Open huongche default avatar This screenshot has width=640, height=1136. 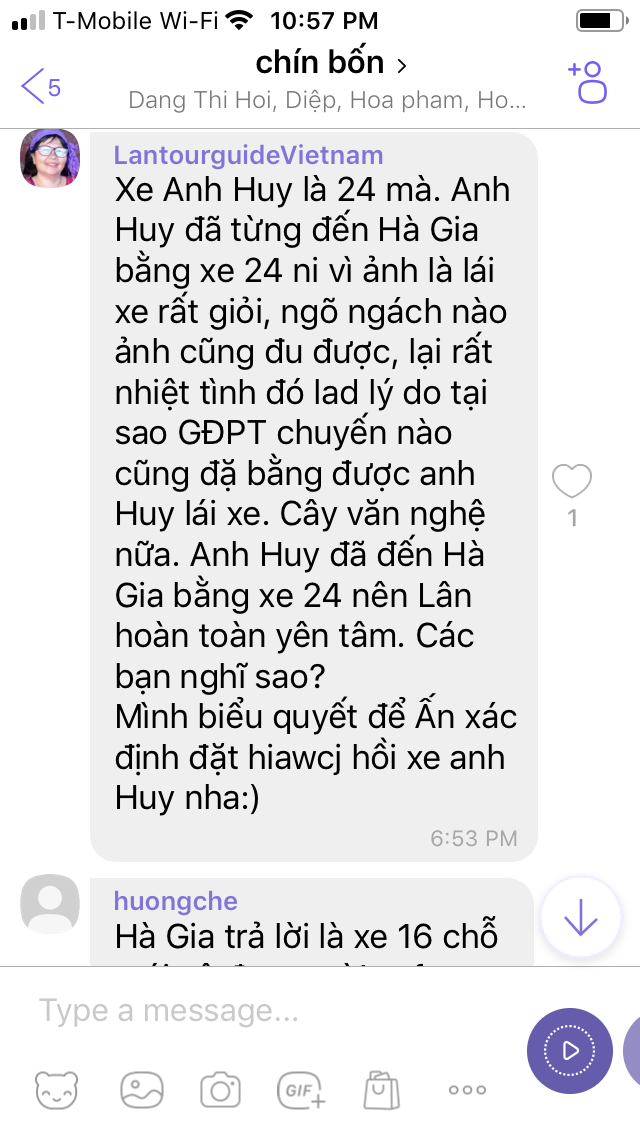[50, 903]
